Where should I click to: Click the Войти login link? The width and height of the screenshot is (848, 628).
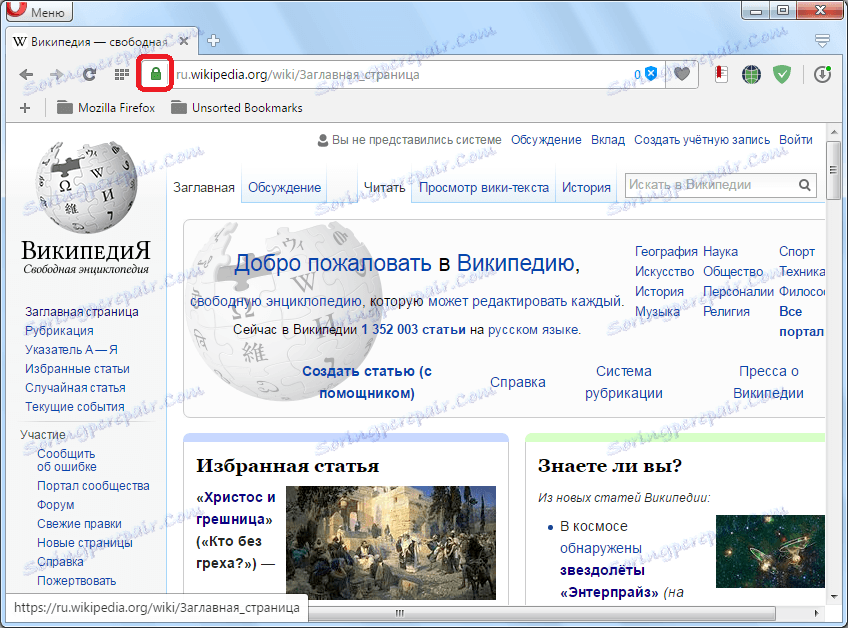796,140
